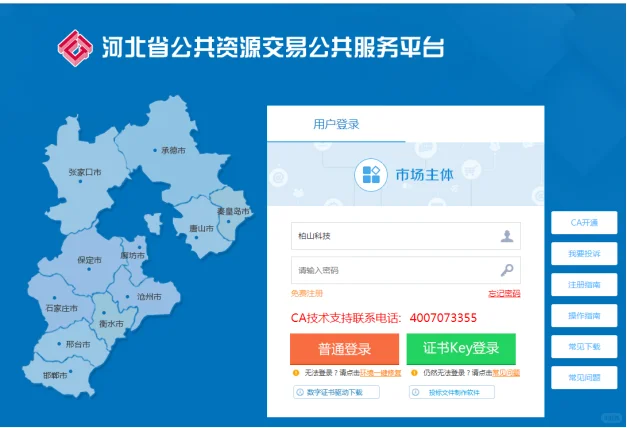Focus the 请输入密码 password field
Image resolution: width=627 pixels, height=428 pixels.
pyautogui.click(x=406, y=270)
